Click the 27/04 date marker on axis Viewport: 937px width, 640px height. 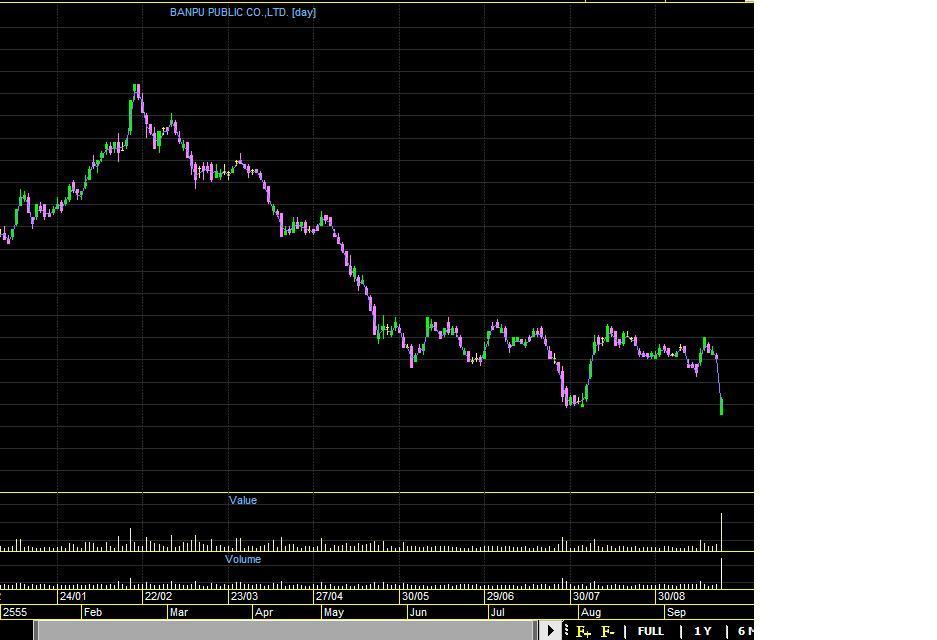tap(329, 596)
